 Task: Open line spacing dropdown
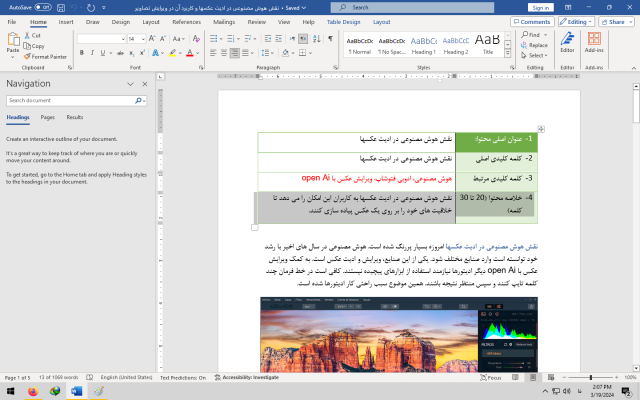(268, 53)
